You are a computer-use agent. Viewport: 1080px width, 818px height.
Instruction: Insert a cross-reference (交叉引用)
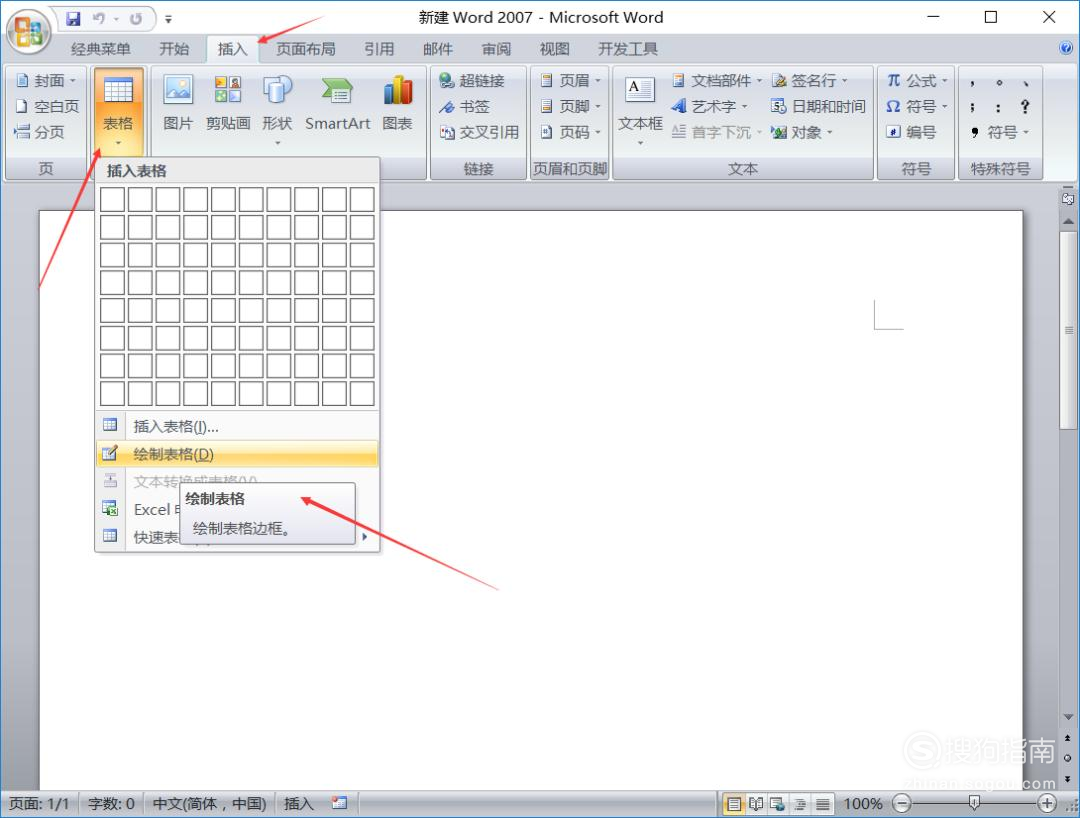479,132
